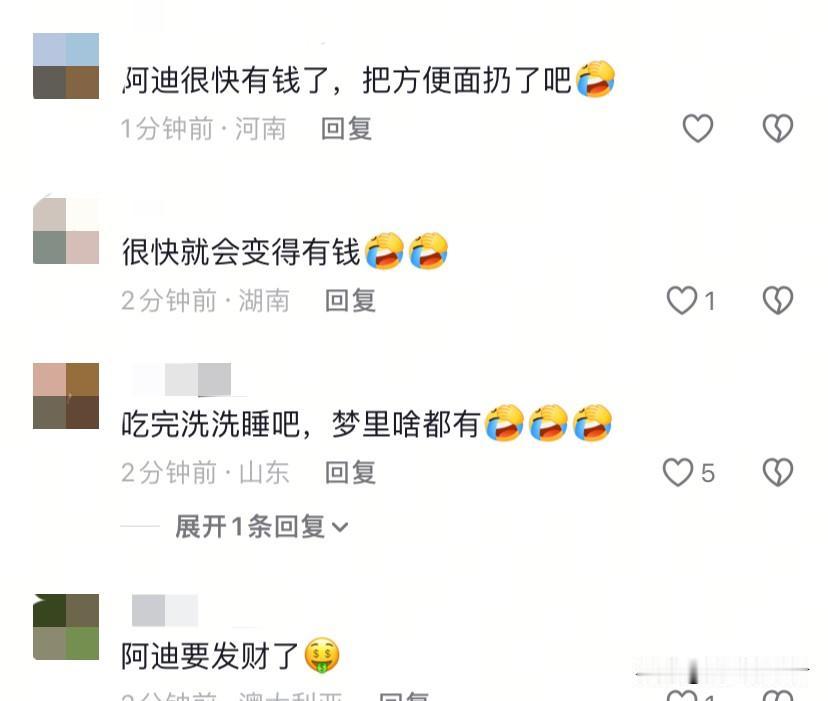Expand 展开1条回复 under the Shandong comment
This screenshot has width=828, height=701.
[x=261, y=527]
